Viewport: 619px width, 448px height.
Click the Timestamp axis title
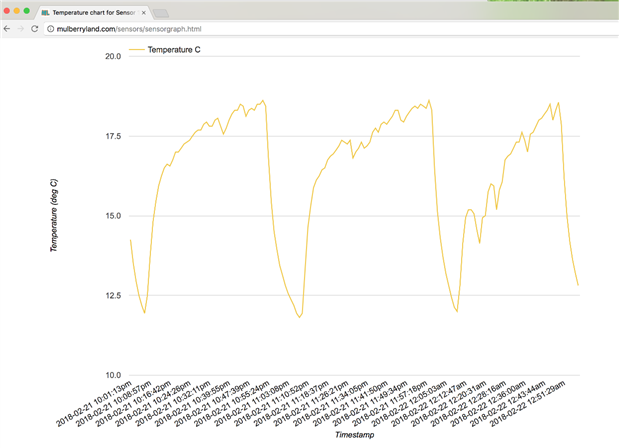355,435
